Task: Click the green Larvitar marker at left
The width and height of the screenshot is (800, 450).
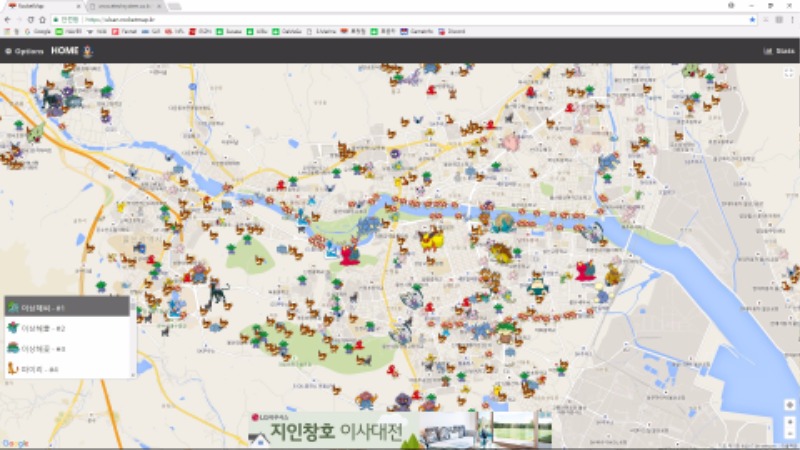Action: click(36, 133)
